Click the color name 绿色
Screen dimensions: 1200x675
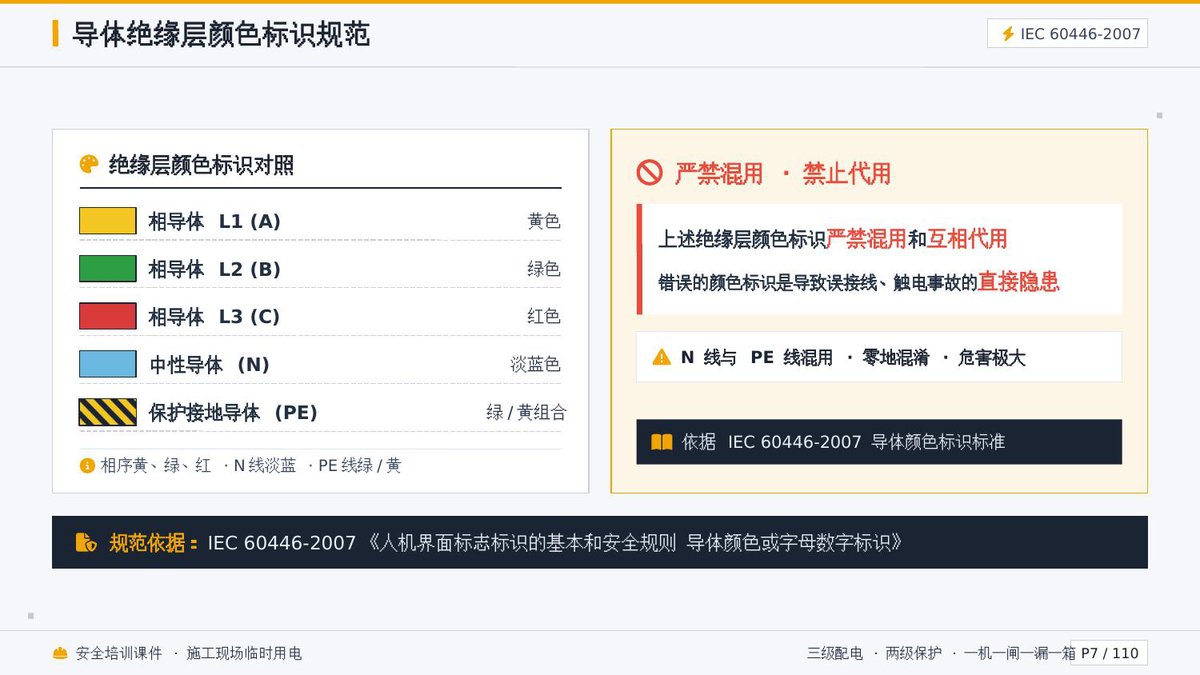(x=544, y=269)
